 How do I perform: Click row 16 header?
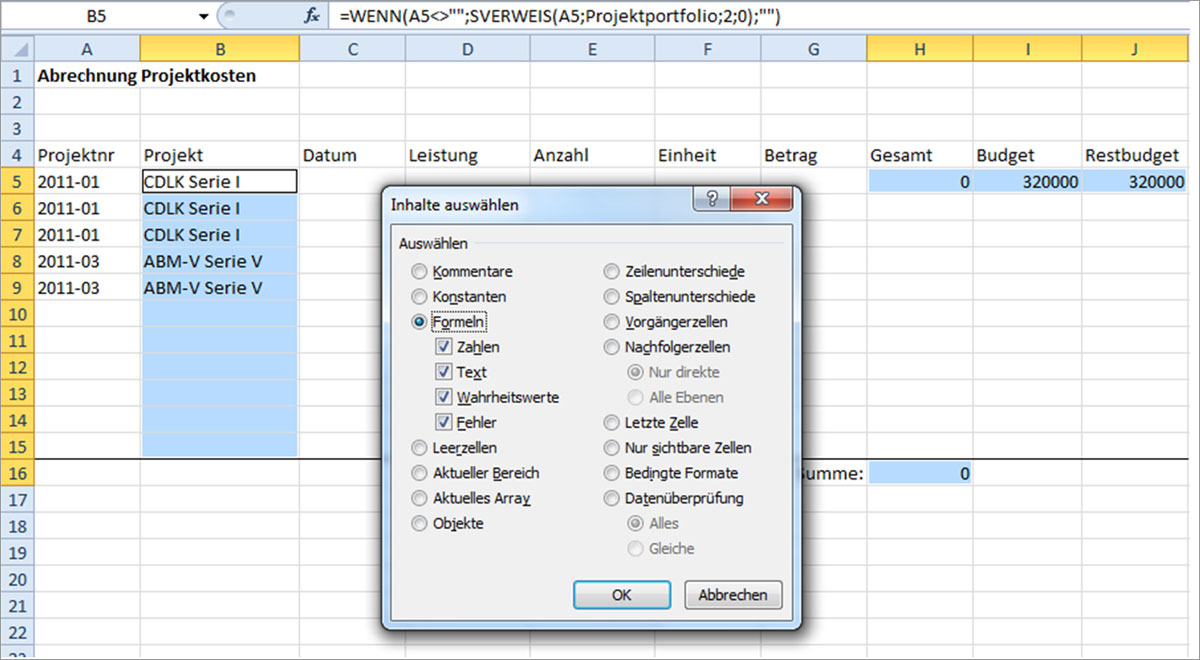17,473
